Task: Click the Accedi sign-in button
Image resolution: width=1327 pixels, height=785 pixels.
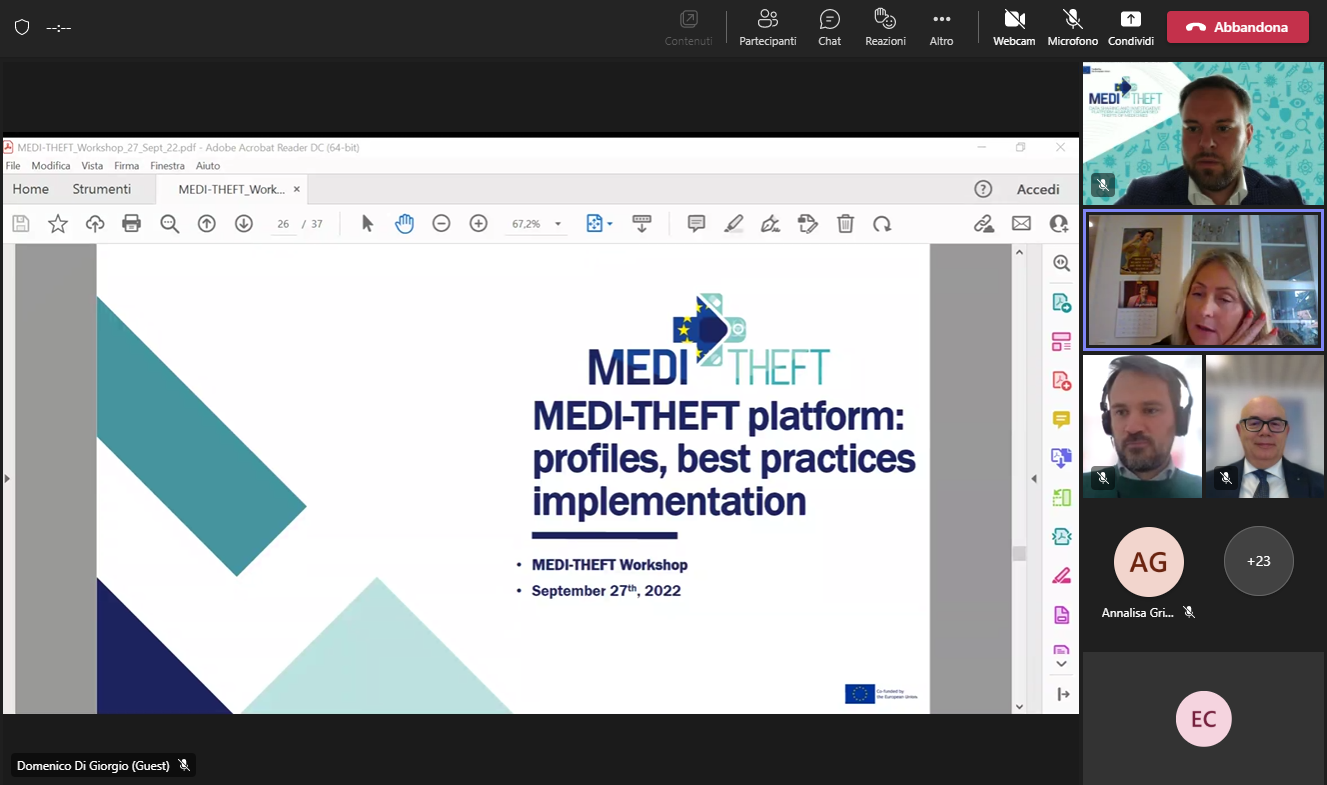Action: [1038, 189]
